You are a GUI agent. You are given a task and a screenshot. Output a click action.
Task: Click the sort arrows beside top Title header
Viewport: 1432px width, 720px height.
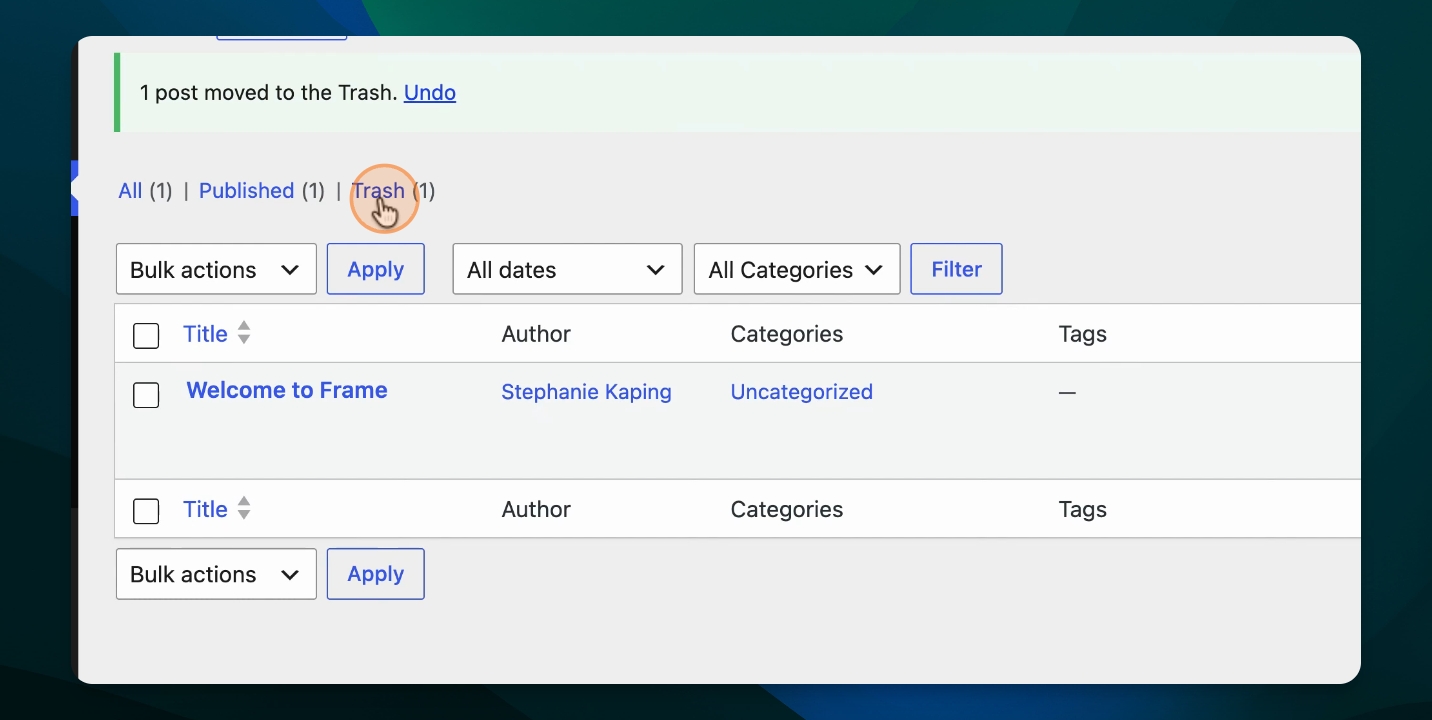(243, 333)
